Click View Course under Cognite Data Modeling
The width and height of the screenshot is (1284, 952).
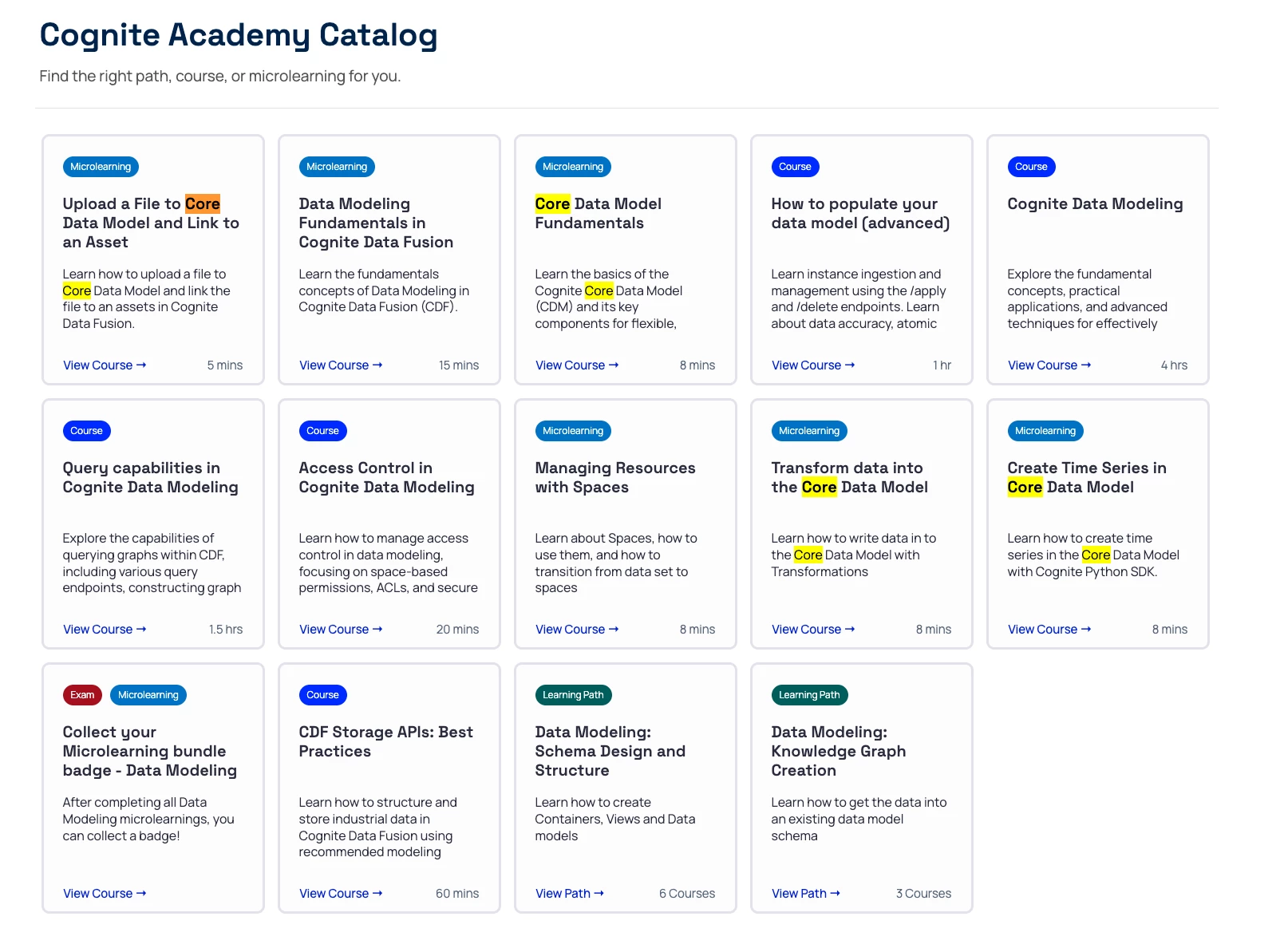click(1049, 365)
